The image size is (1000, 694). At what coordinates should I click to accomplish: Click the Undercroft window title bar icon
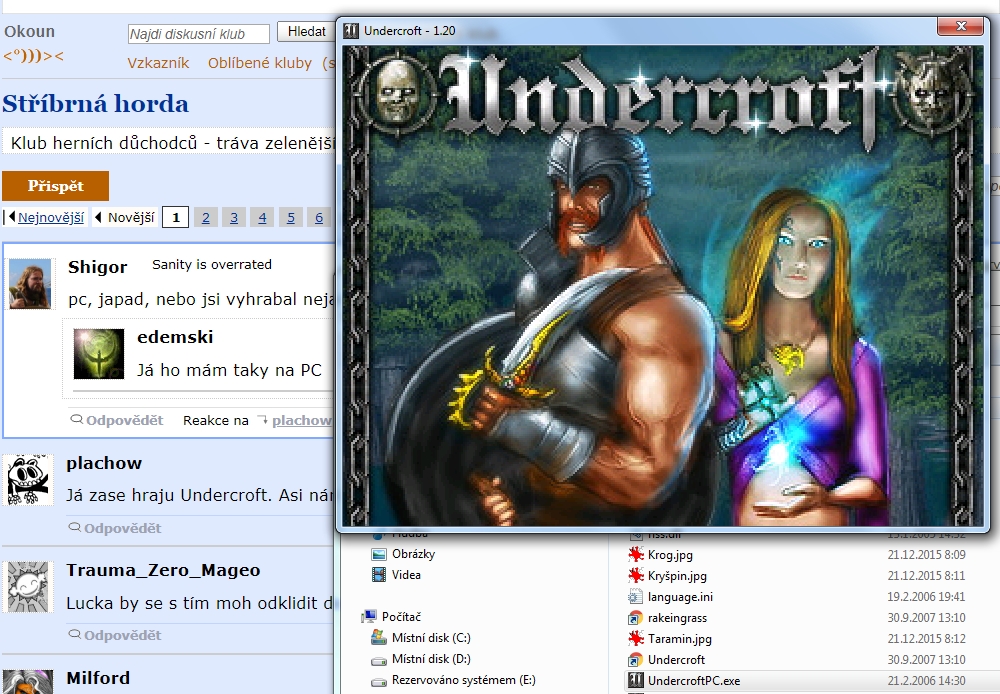[351, 31]
